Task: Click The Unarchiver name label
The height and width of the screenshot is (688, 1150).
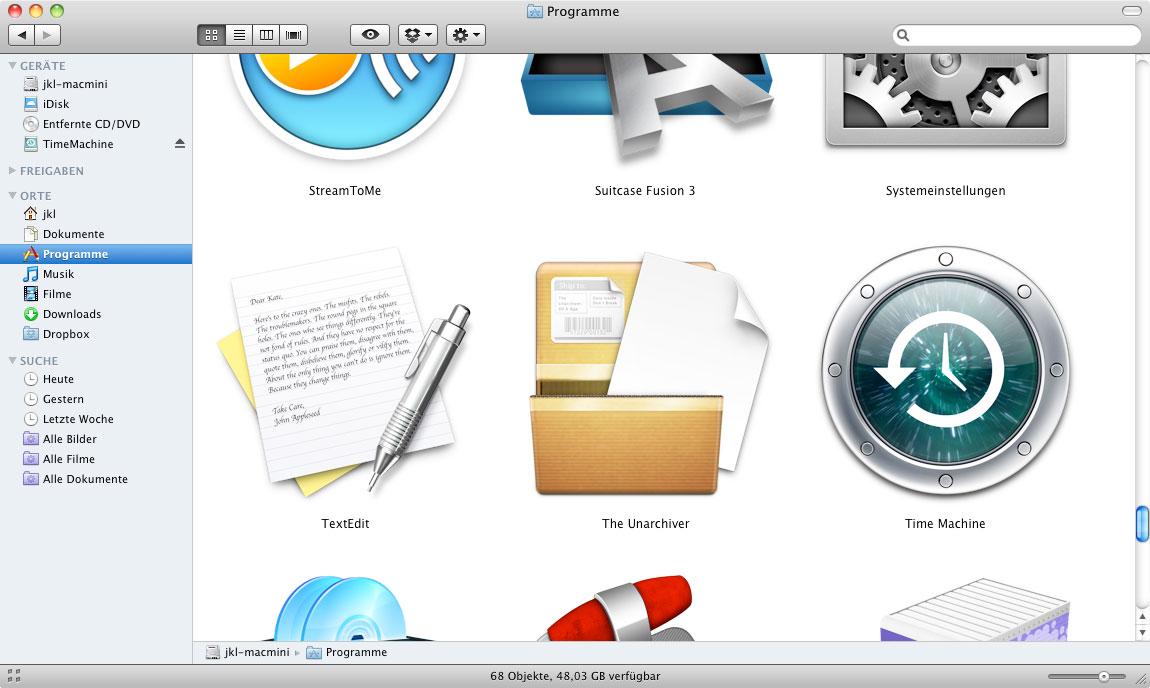Action: [x=645, y=523]
